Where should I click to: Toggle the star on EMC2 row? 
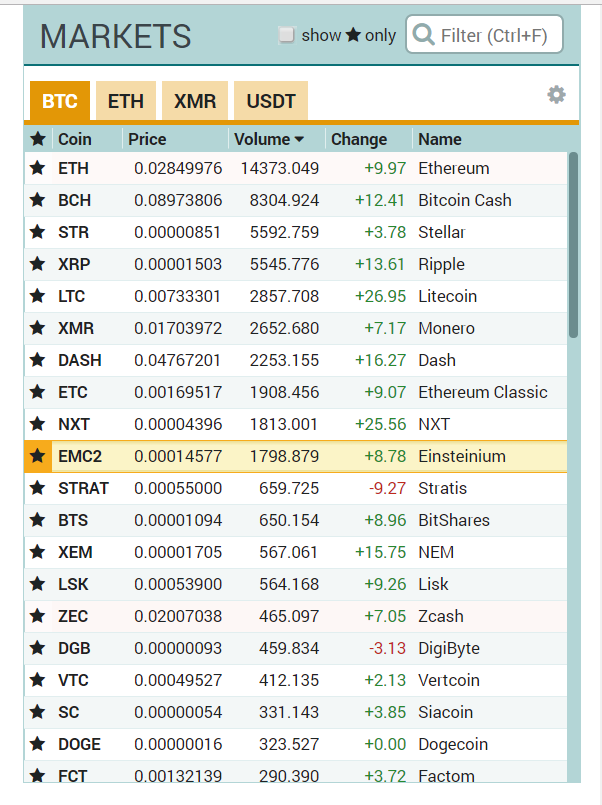pos(38,456)
